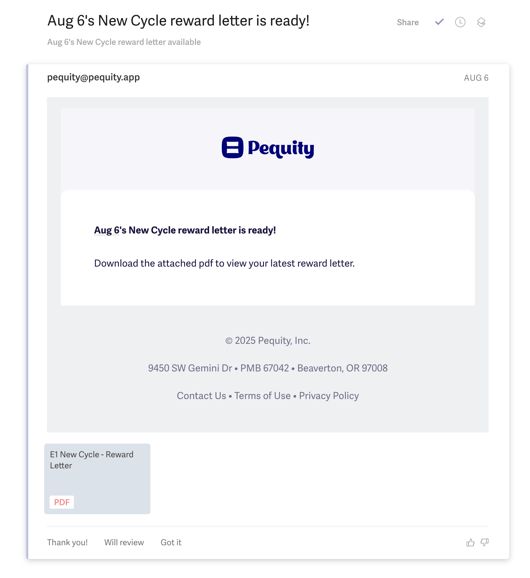The height and width of the screenshot is (578, 530).
Task: Open the Contact Us link
Action: [201, 396]
